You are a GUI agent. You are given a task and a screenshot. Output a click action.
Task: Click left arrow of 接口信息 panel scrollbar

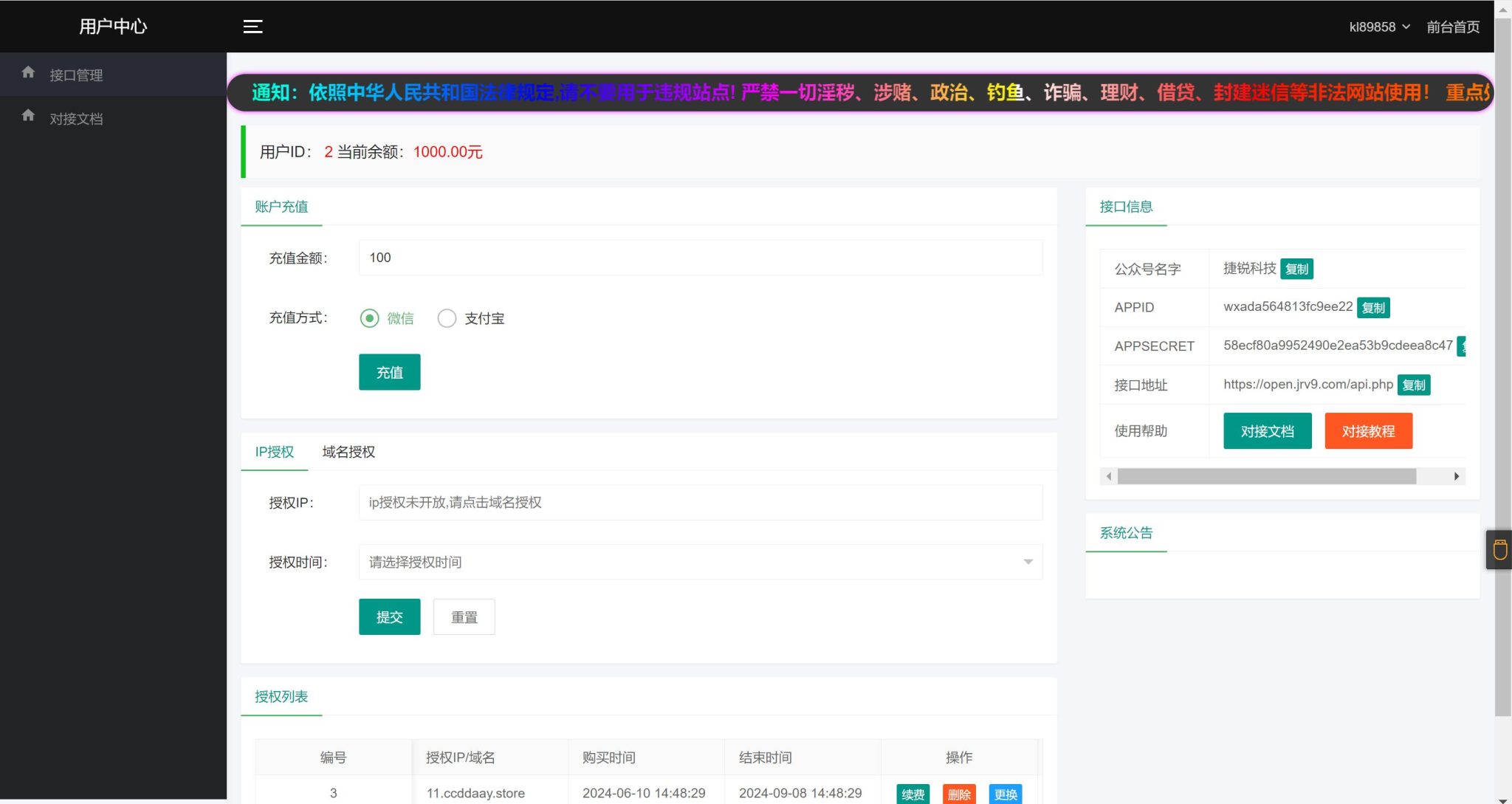[1109, 476]
